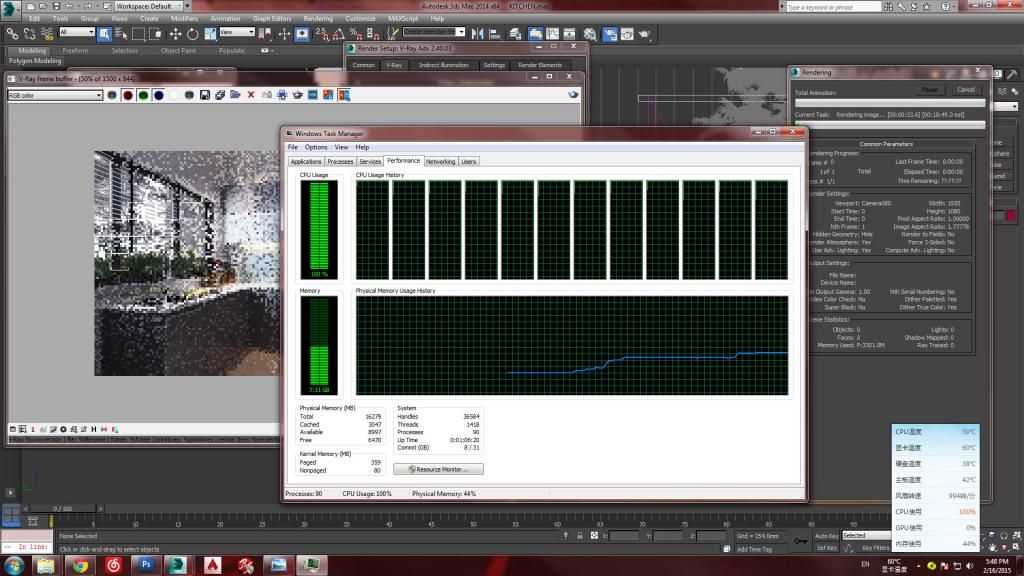Open the Networking tab in Task Manager
1024x576 pixels.
(x=440, y=161)
